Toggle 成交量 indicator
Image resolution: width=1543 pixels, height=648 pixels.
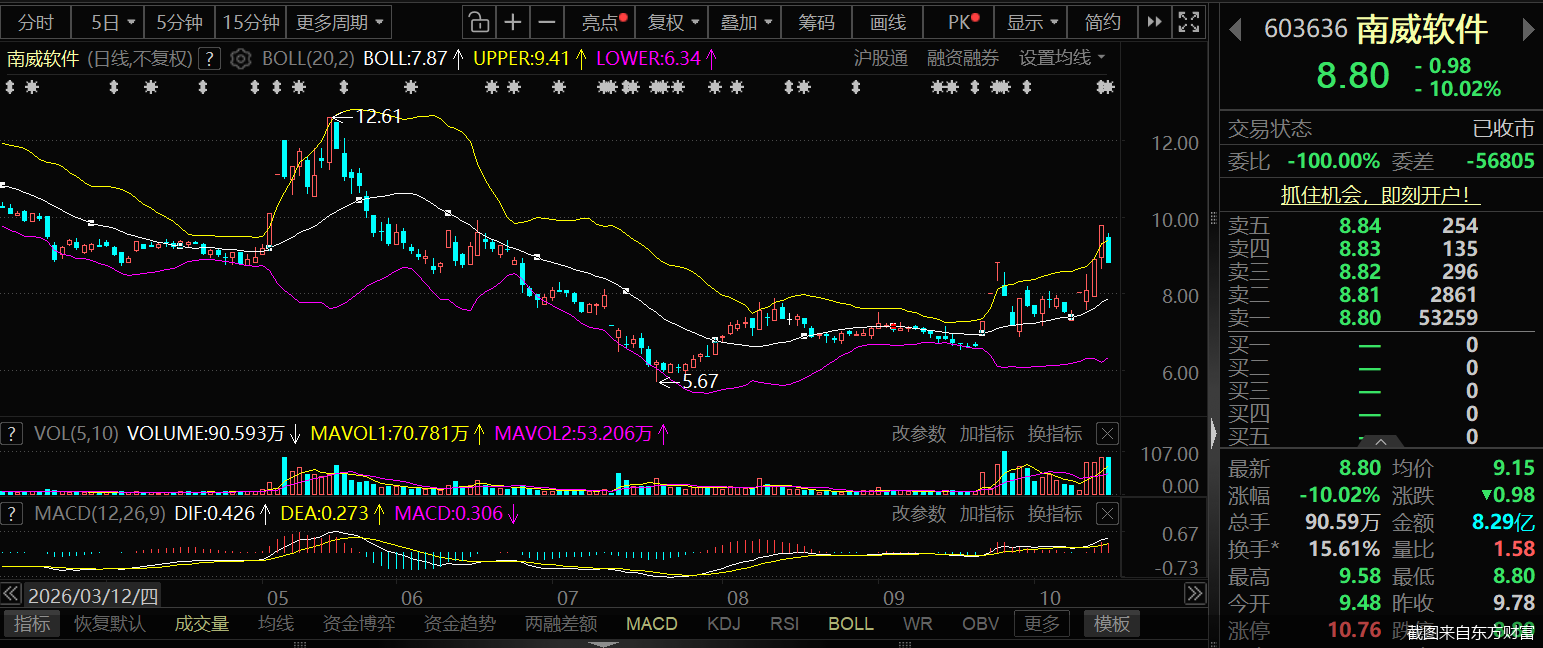pyautogui.click(x=202, y=624)
